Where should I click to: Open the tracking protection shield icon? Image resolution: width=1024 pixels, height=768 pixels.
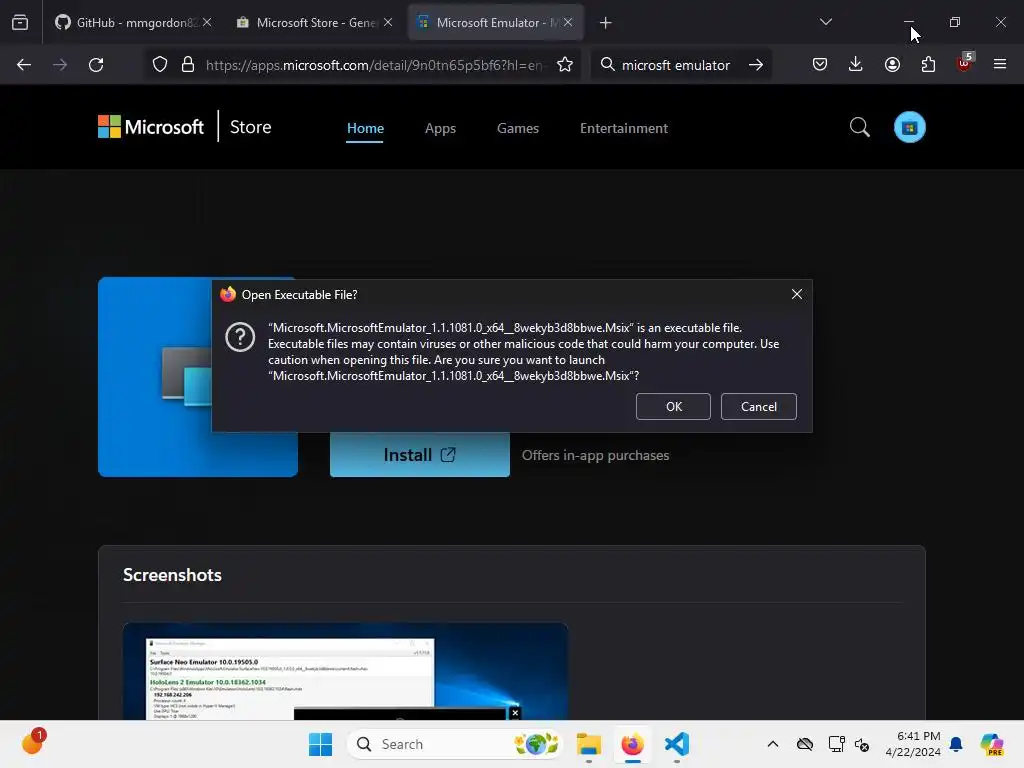click(x=160, y=65)
